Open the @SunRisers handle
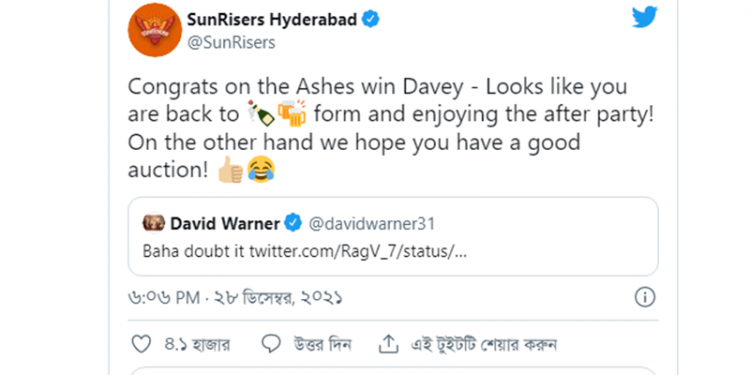 point(231,43)
